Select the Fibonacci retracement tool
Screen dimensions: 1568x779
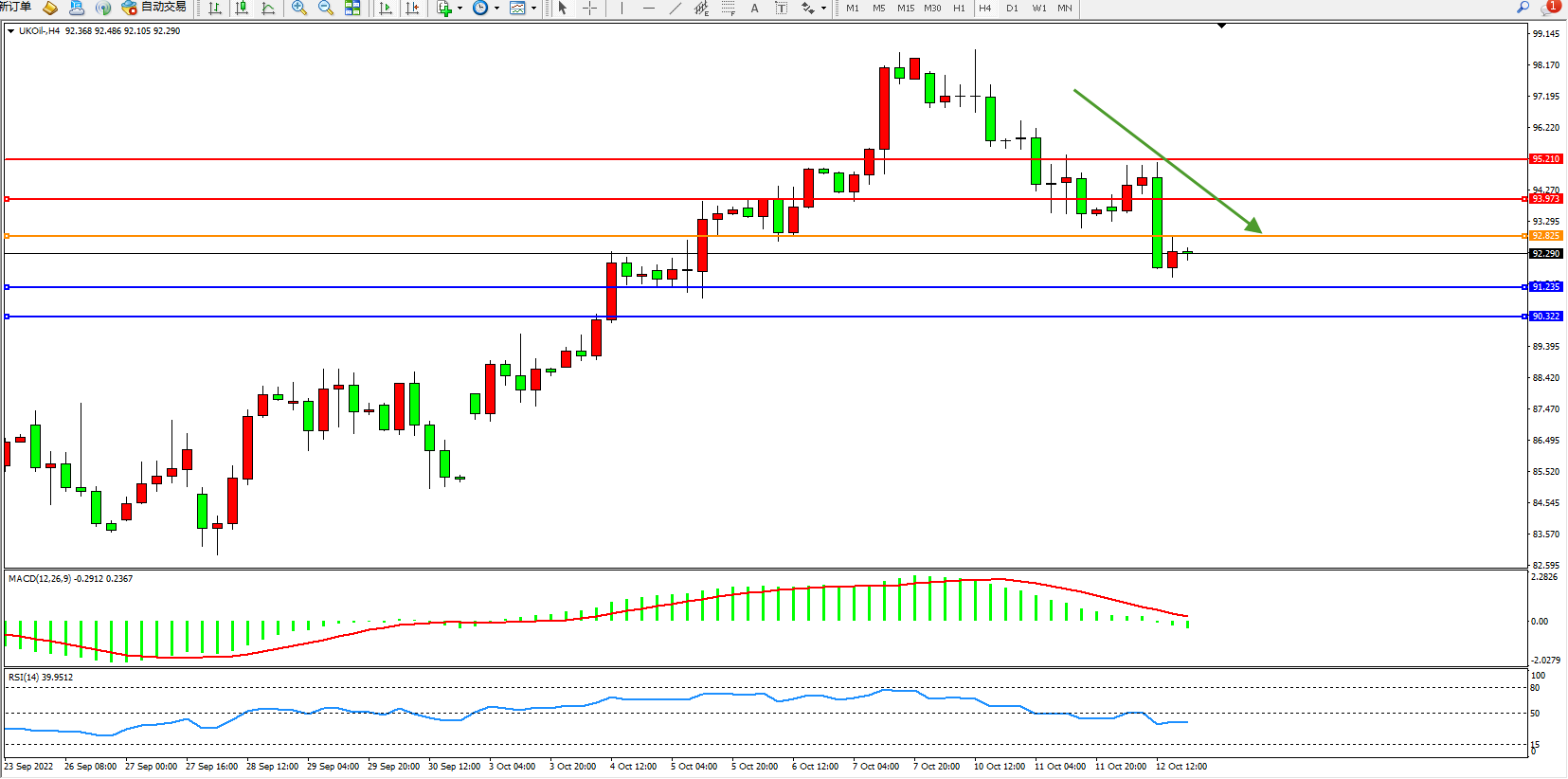(728, 9)
